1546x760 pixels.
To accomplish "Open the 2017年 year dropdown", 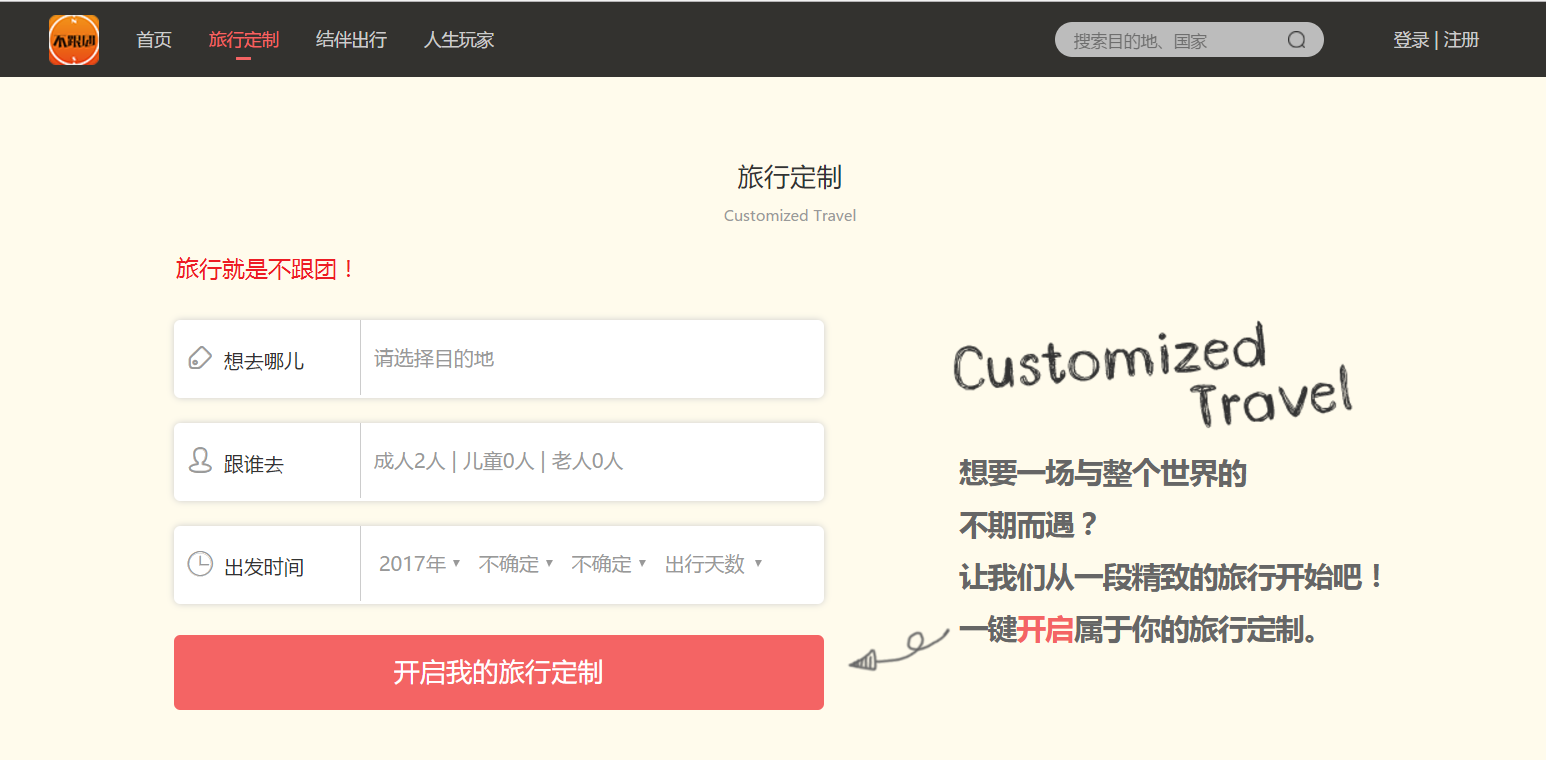I will [419, 564].
